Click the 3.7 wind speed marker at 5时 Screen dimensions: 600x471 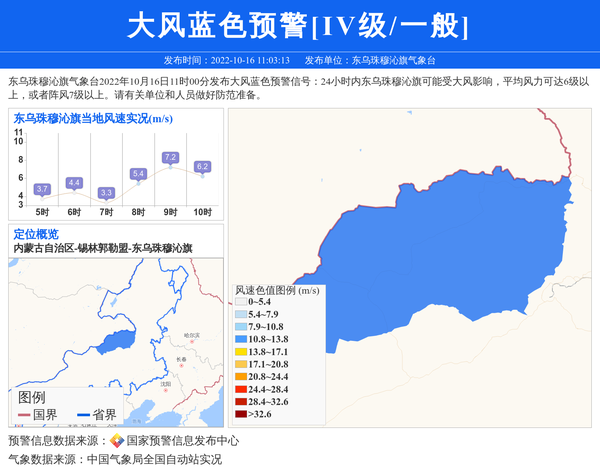coord(42,189)
